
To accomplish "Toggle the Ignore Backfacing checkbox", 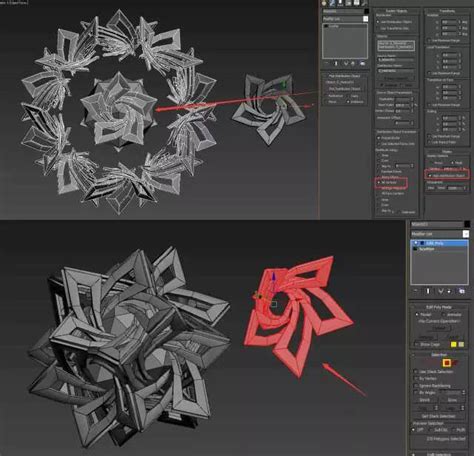I will [416, 386].
